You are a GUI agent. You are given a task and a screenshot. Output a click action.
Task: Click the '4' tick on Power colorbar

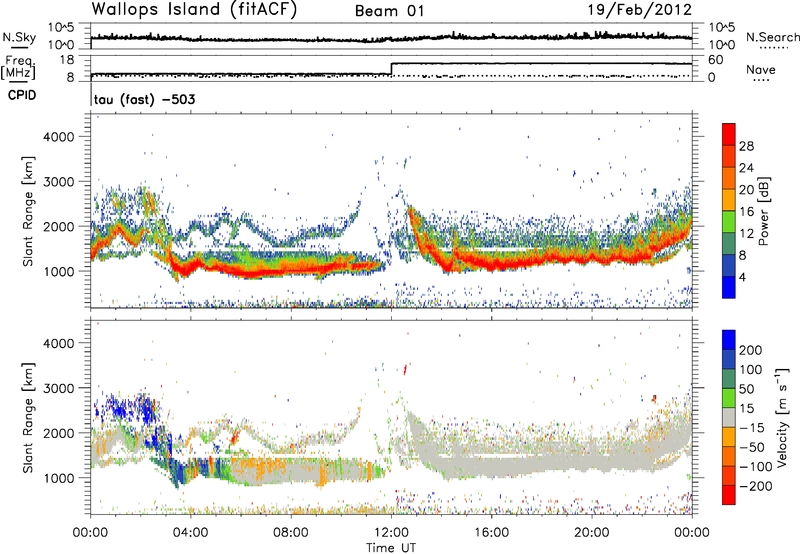coord(742,277)
